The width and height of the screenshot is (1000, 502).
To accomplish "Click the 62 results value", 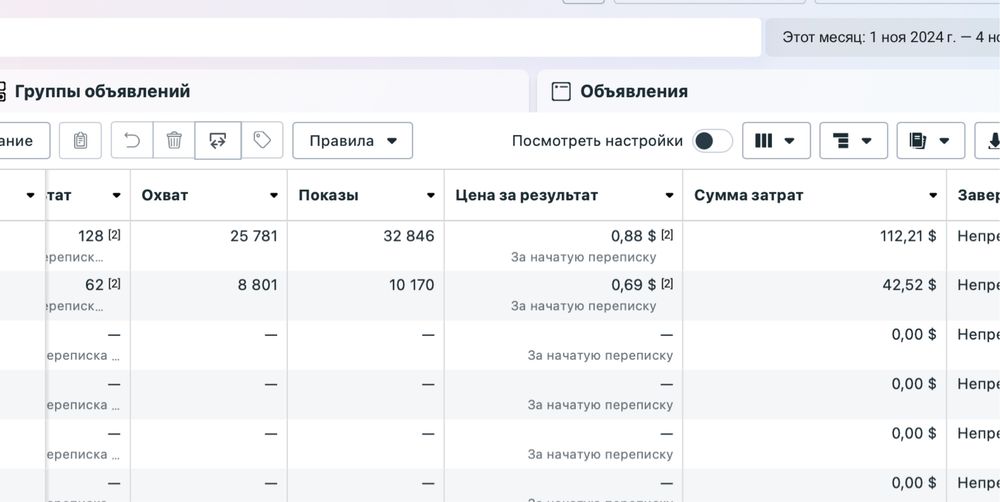I will [94, 284].
